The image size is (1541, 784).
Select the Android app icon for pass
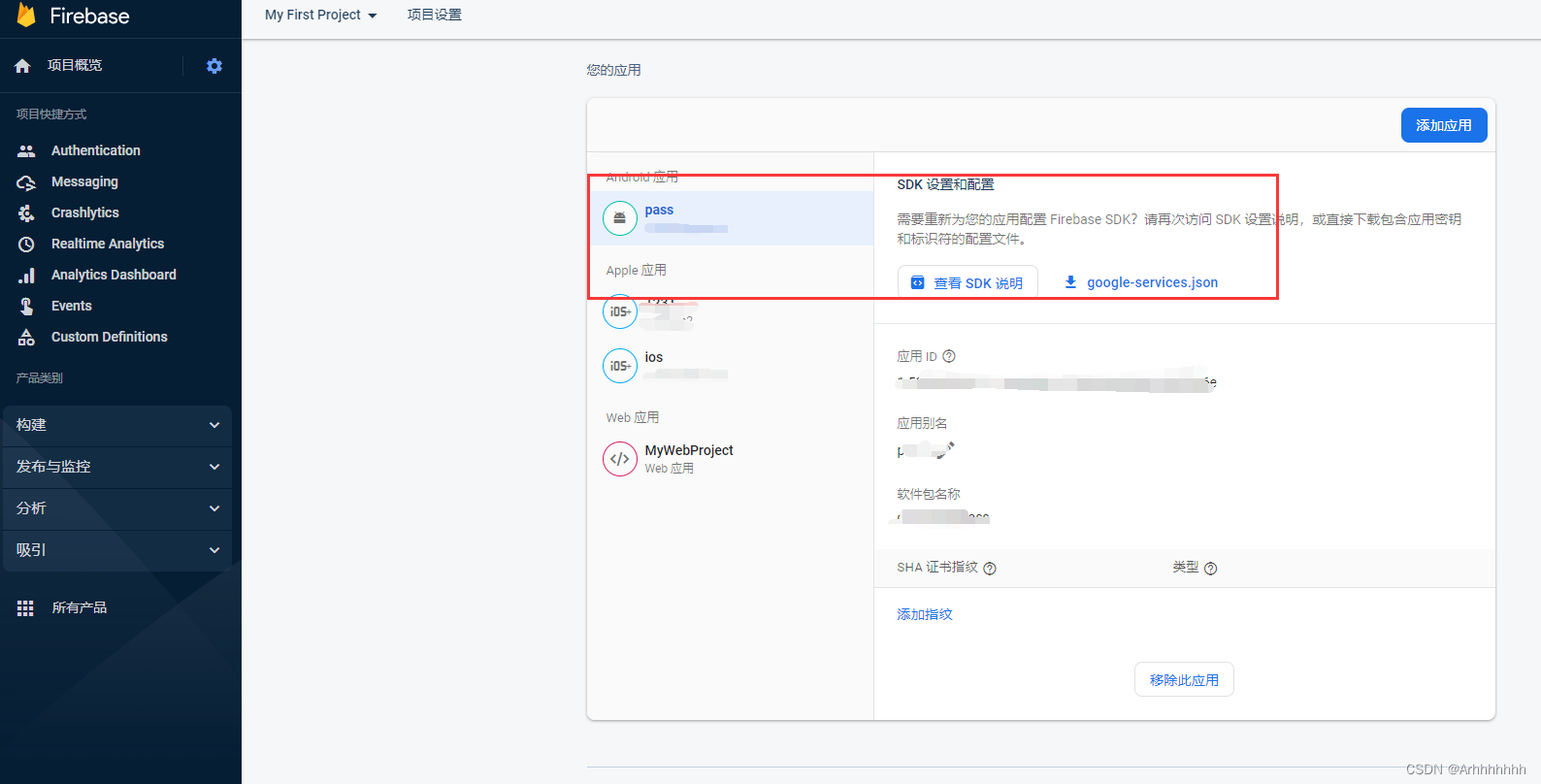(620, 218)
